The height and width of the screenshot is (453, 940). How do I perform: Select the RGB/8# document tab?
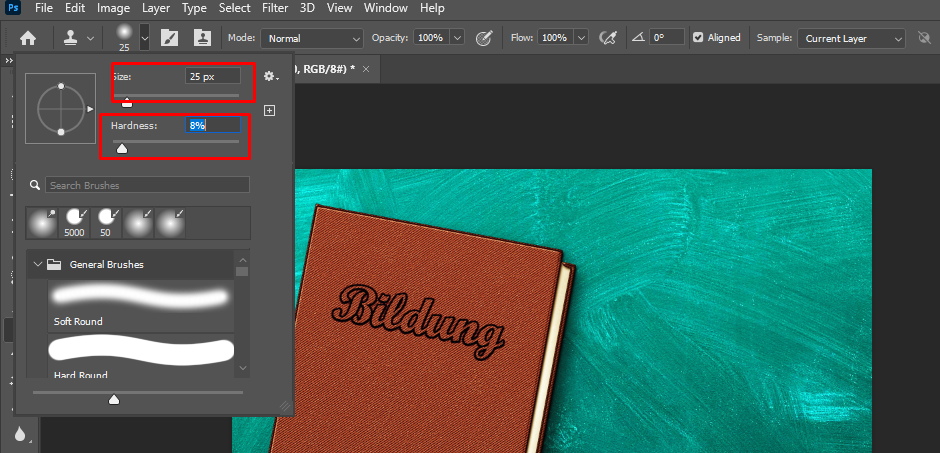(335, 69)
